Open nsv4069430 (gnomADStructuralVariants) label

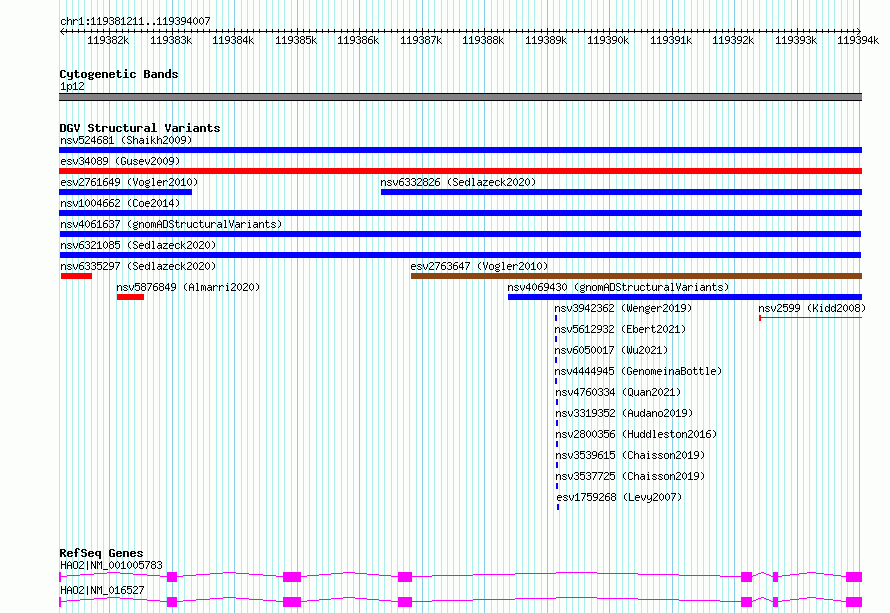(618, 287)
